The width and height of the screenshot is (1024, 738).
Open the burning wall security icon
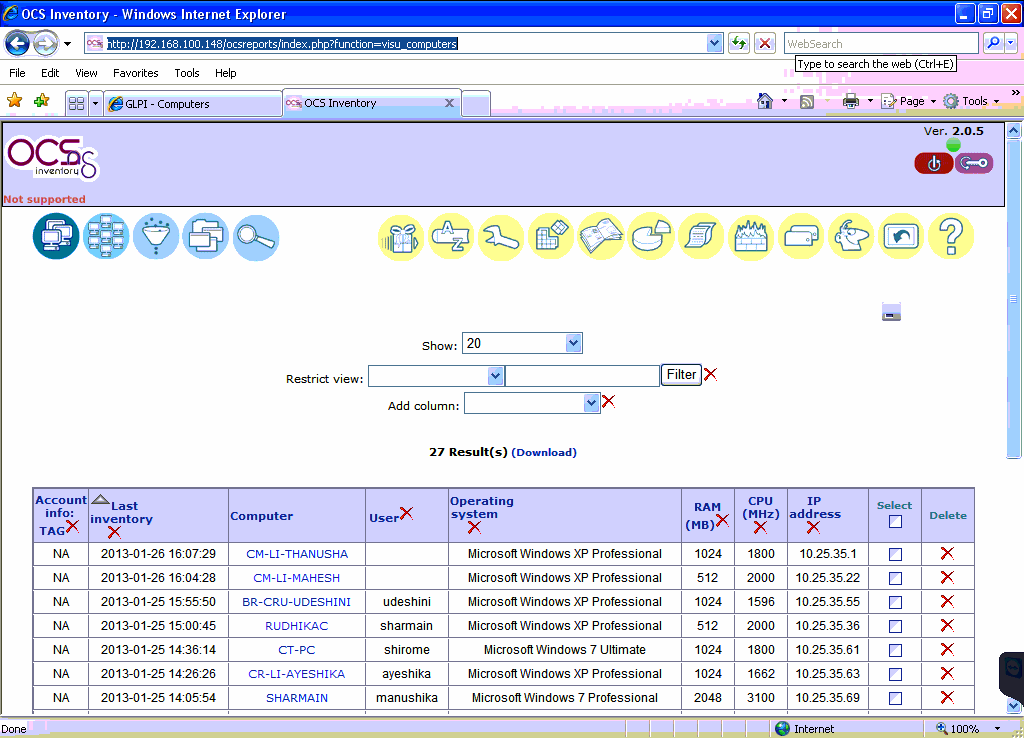(x=751, y=236)
